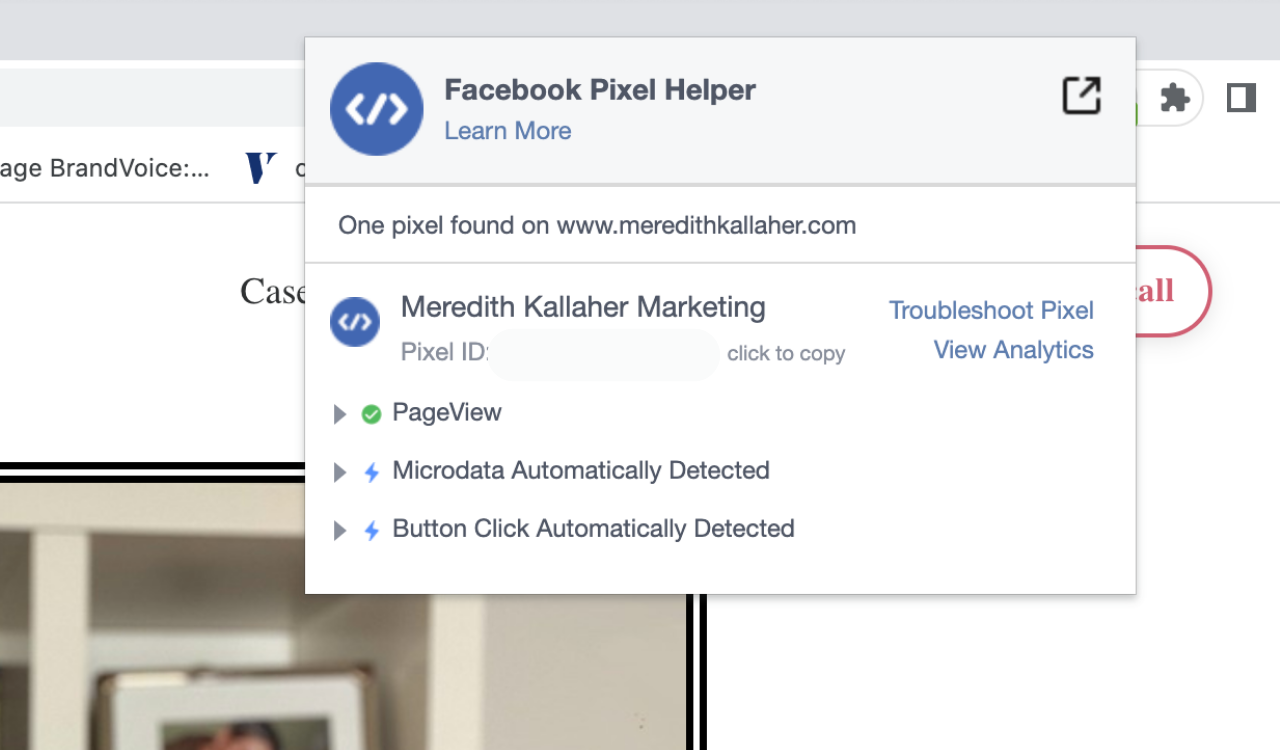The image size is (1280, 750).
Task: Click the green PageView status checkmark
Action: [x=371, y=414]
